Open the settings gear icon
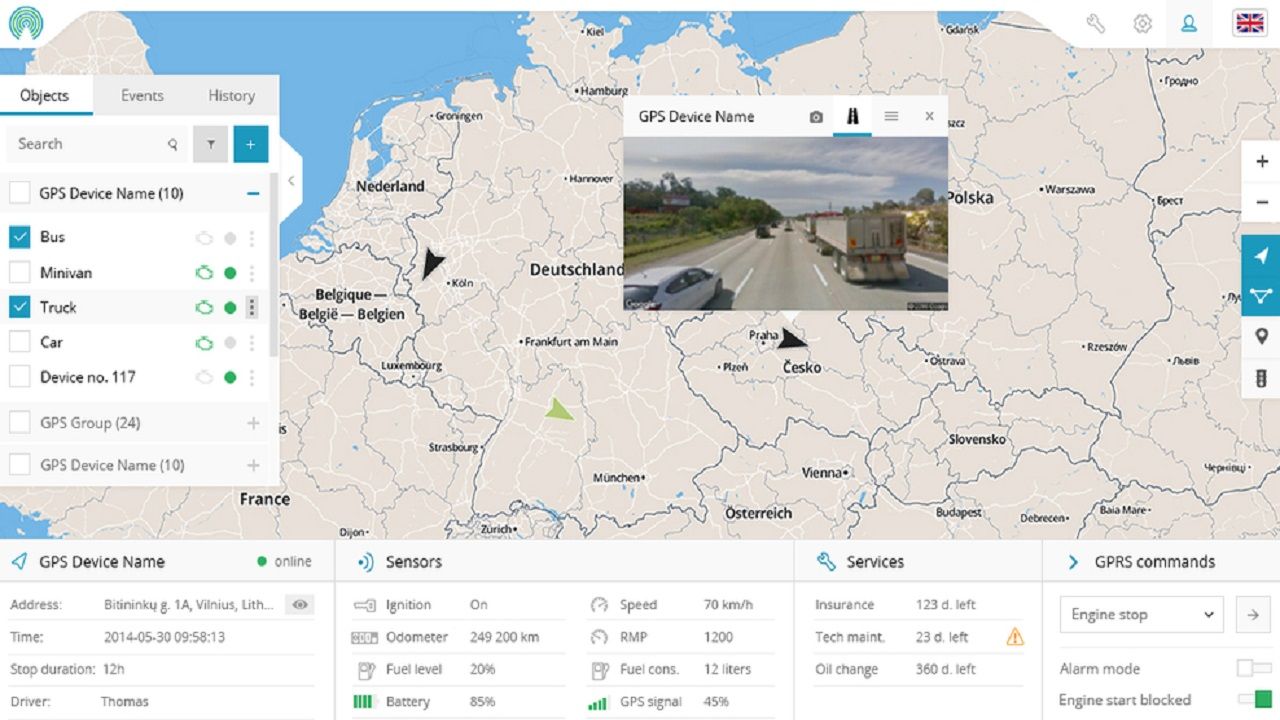 pyautogui.click(x=1142, y=24)
